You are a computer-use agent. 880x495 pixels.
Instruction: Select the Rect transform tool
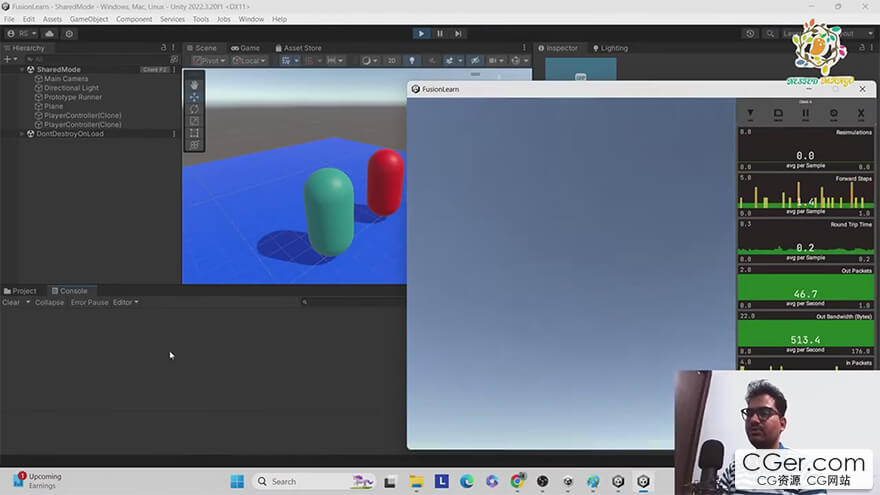(x=194, y=133)
